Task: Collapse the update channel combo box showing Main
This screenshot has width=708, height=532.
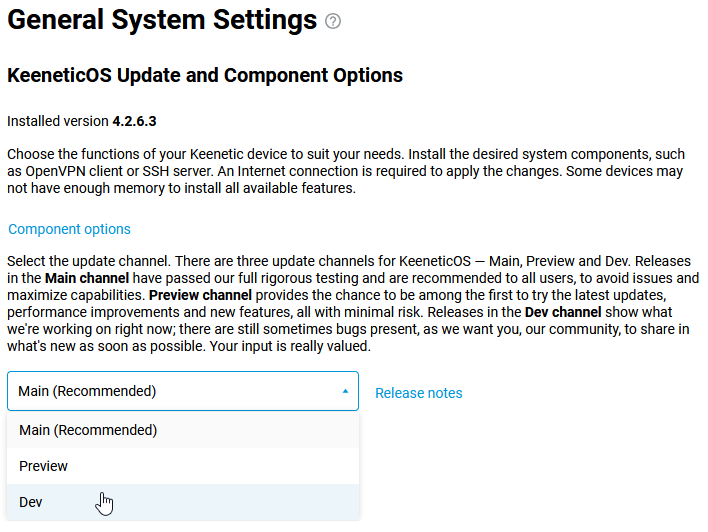Action: coord(180,392)
